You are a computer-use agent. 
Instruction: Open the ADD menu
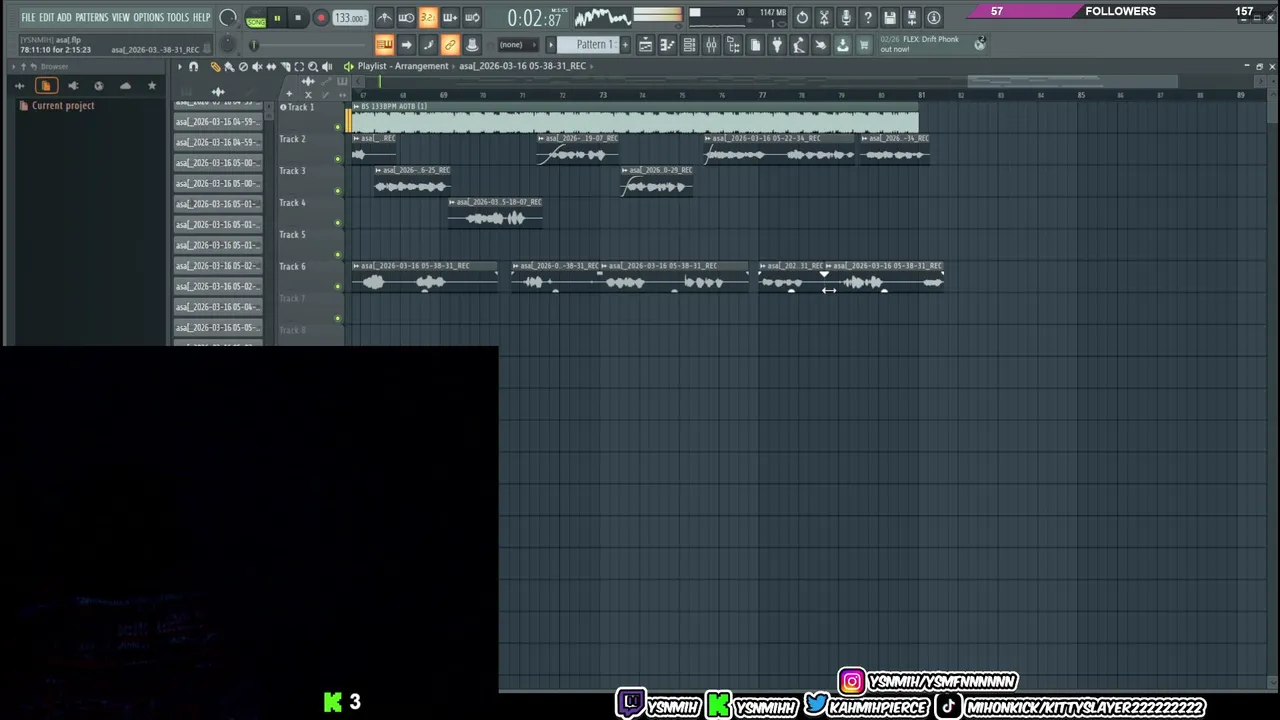pos(64,17)
